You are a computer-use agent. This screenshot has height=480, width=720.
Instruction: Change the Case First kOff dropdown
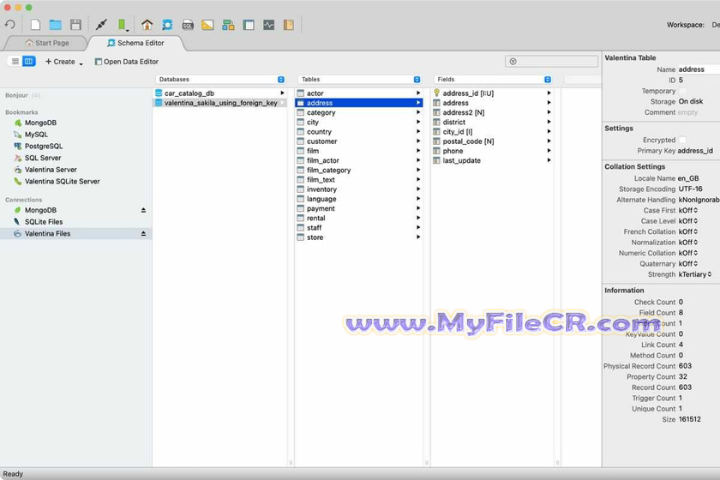point(688,210)
